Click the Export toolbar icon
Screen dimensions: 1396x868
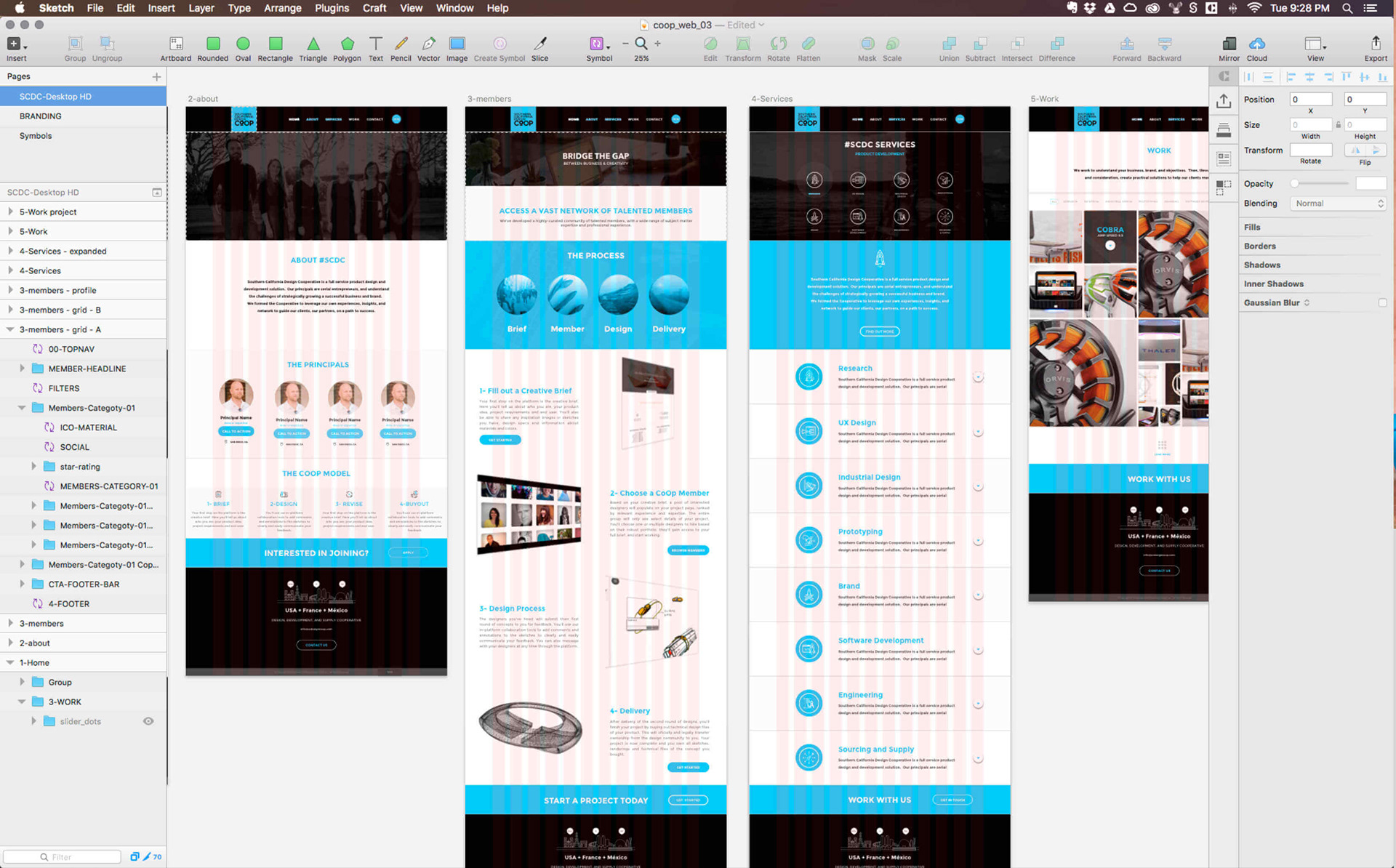click(1375, 45)
